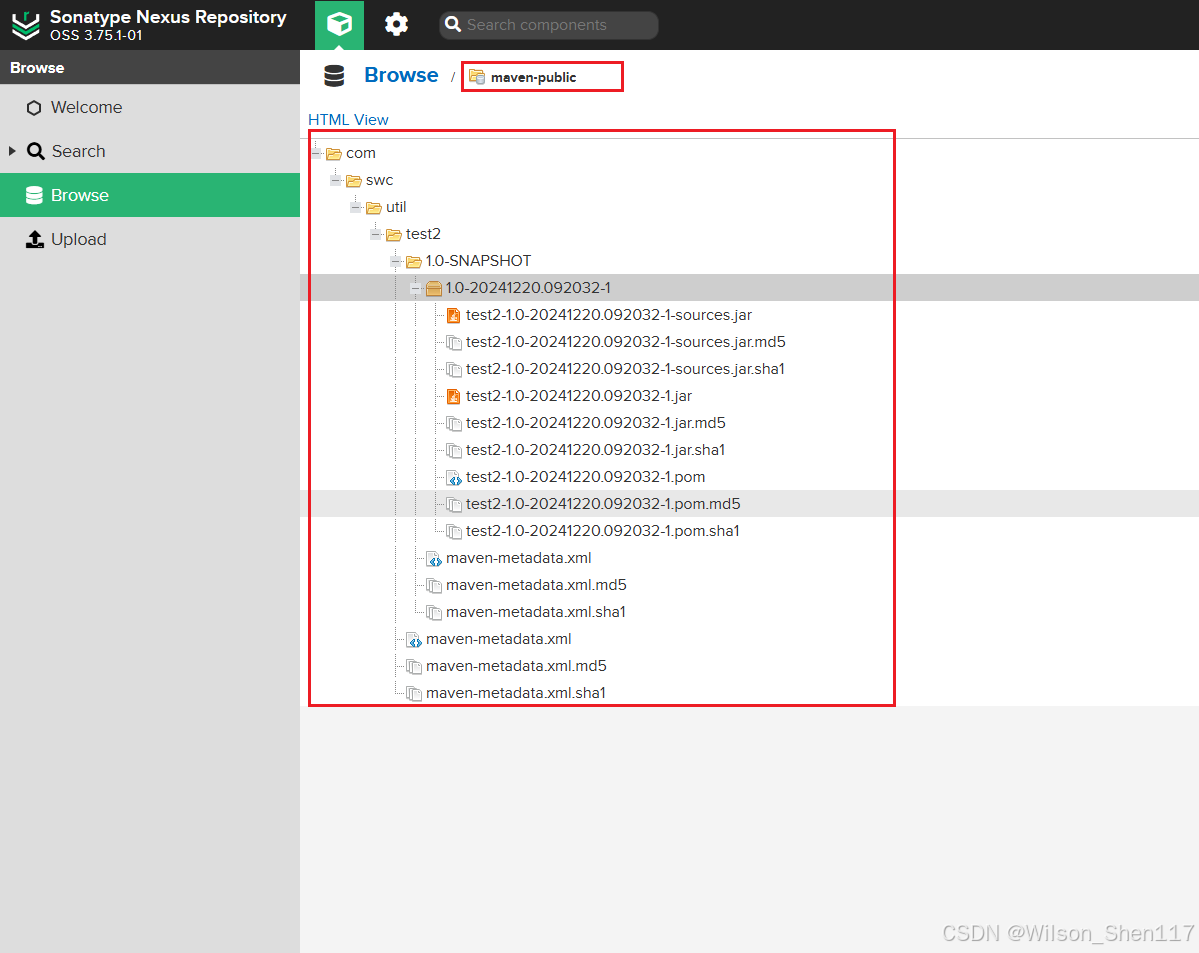The height and width of the screenshot is (953, 1199).
Task: Select the sources.jar.sha1 file
Action: tap(625, 369)
